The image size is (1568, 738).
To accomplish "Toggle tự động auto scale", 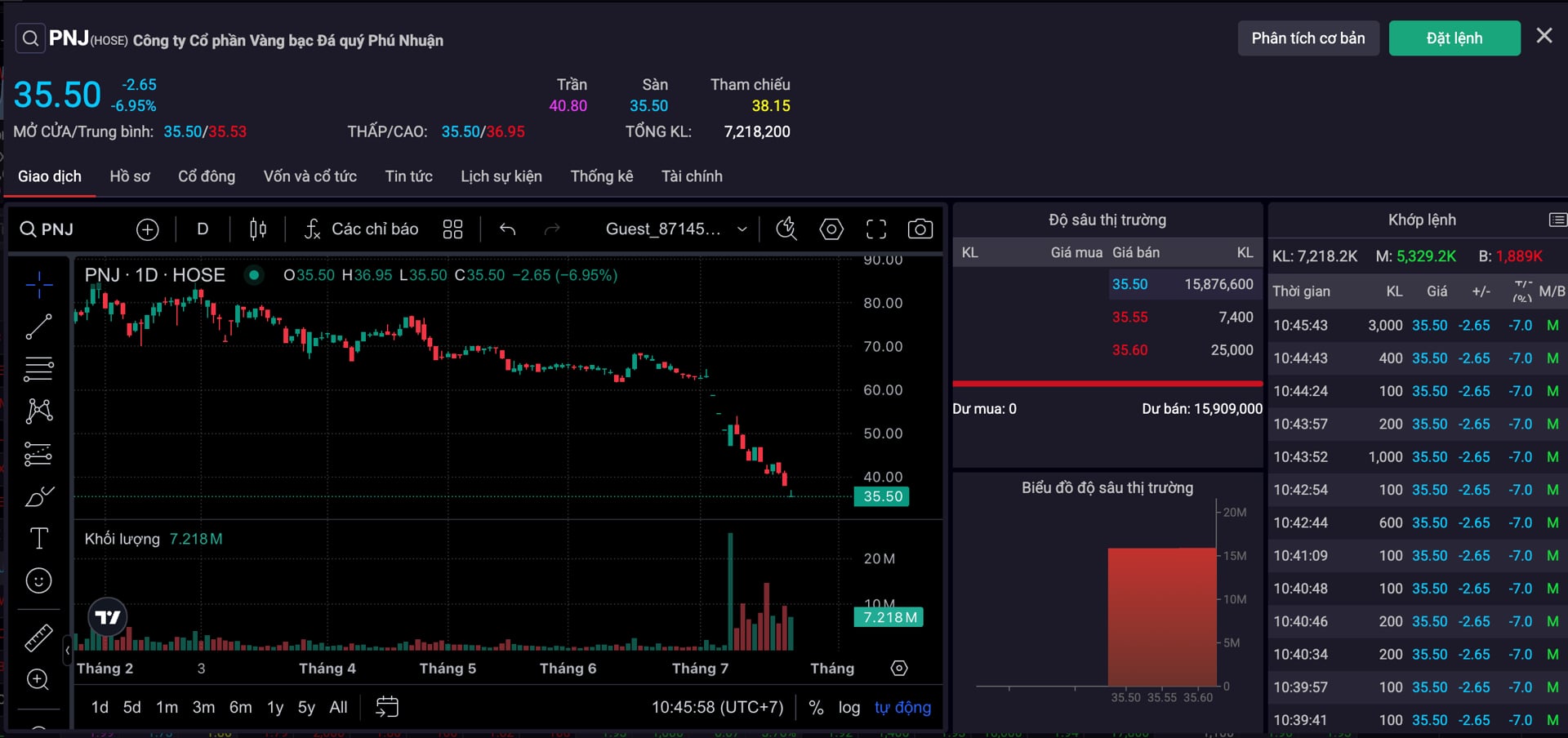I will [902, 708].
